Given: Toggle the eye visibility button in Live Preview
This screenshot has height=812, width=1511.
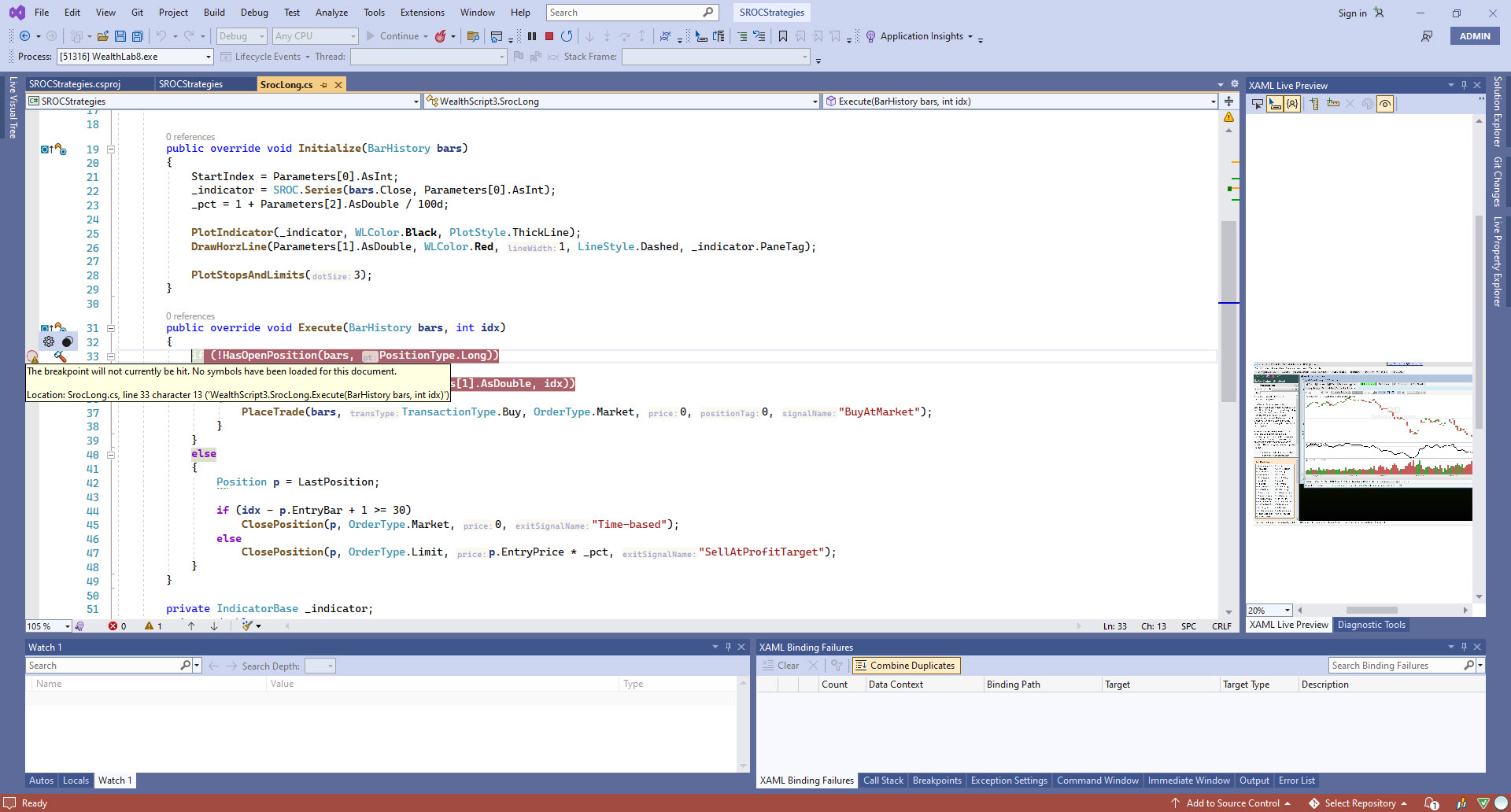Looking at the screenshot, I should click(x=1385, y=104).
